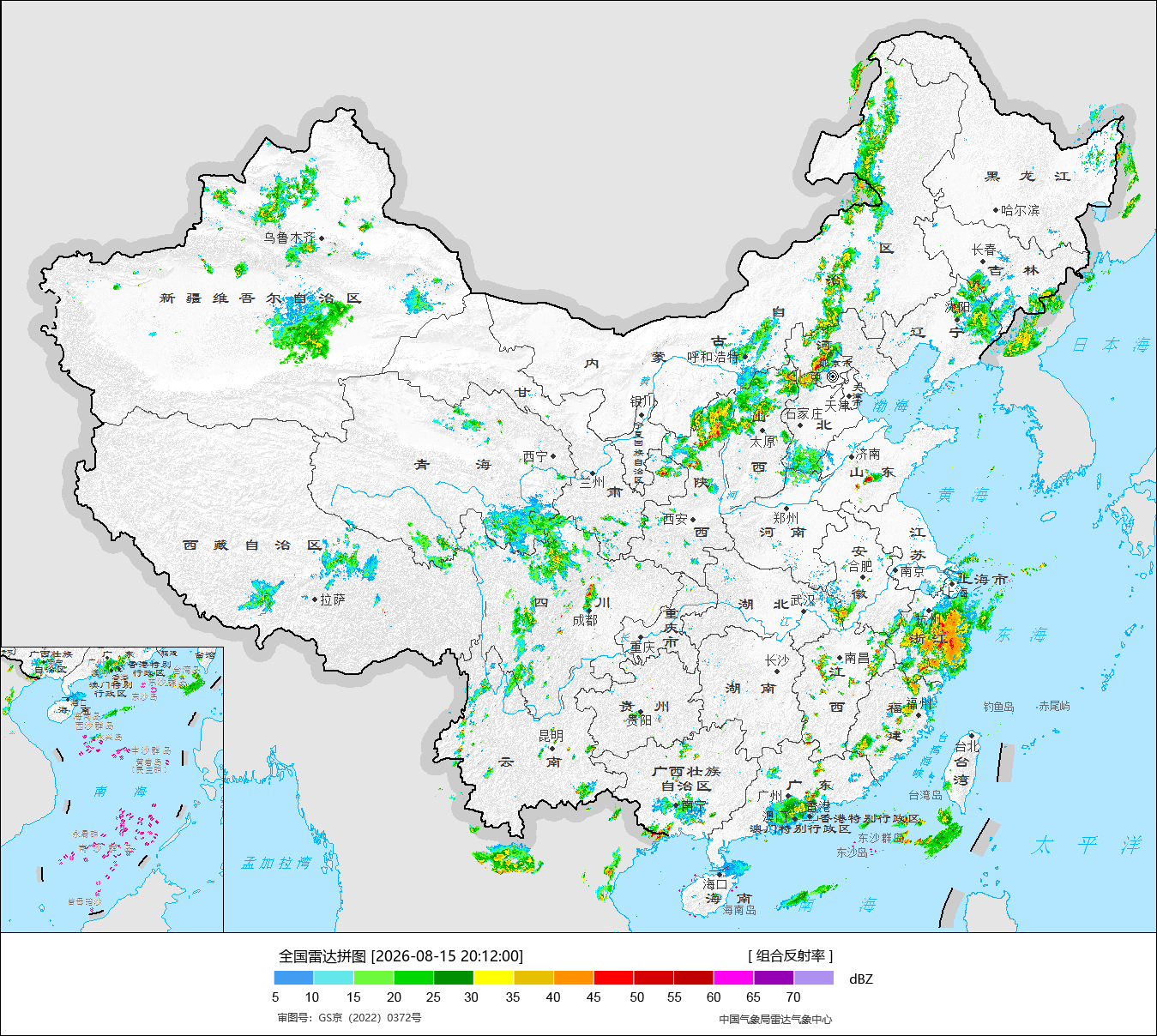Click the Lhasa city marker
1157x1036 pixels.
[x=315, y=599]
